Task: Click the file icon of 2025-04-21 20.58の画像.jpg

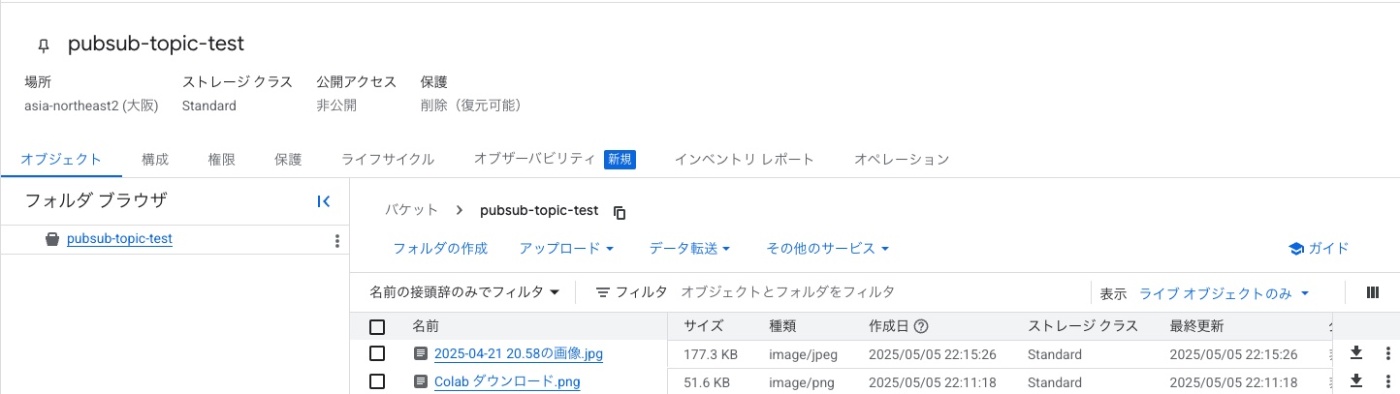Action: [420, 353]
